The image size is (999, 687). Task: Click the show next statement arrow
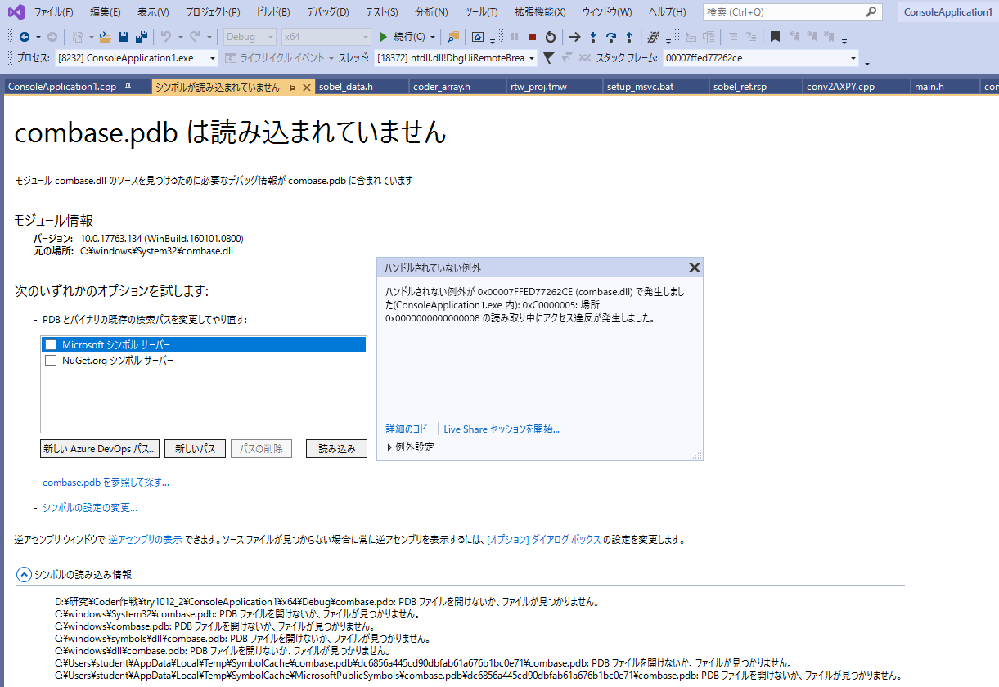[x=575, y=37]
